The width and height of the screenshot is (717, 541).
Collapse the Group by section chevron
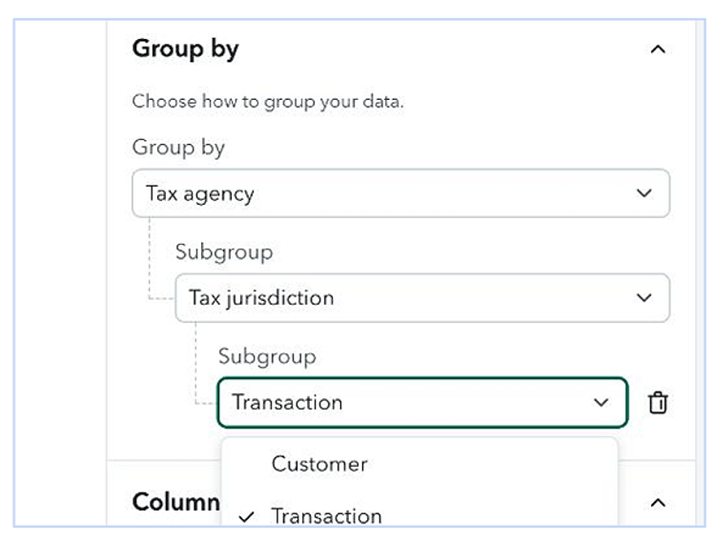pos(658,49)
